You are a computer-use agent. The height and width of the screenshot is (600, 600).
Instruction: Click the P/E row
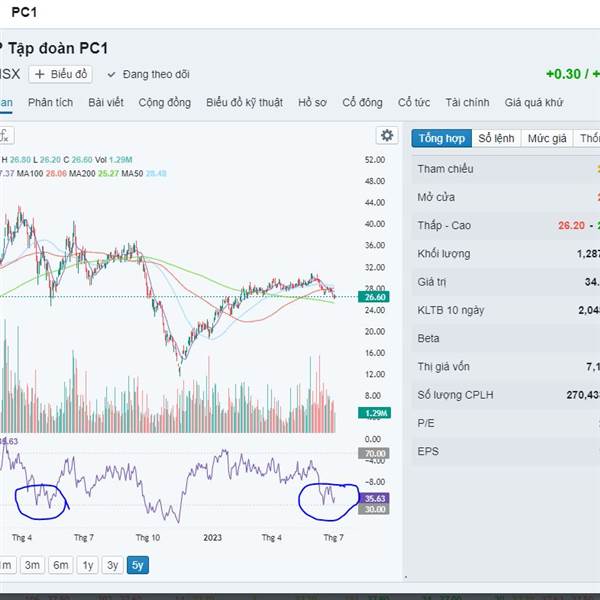(x=506, y=423)
